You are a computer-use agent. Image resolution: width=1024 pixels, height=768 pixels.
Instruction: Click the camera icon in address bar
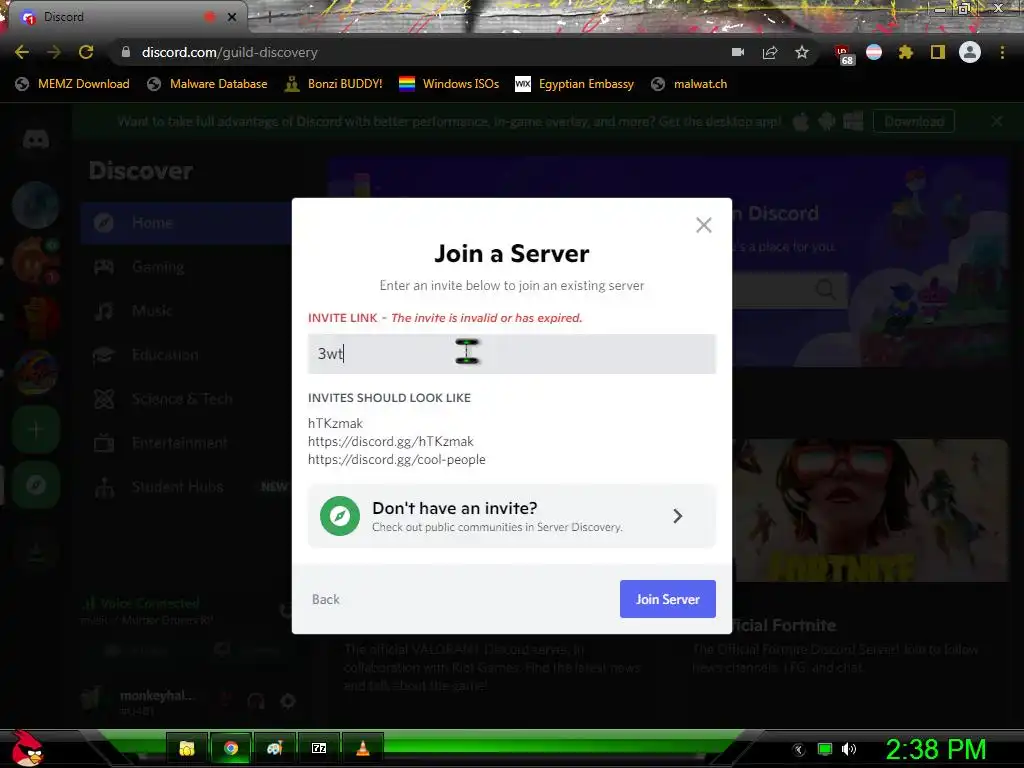point(738,52)
